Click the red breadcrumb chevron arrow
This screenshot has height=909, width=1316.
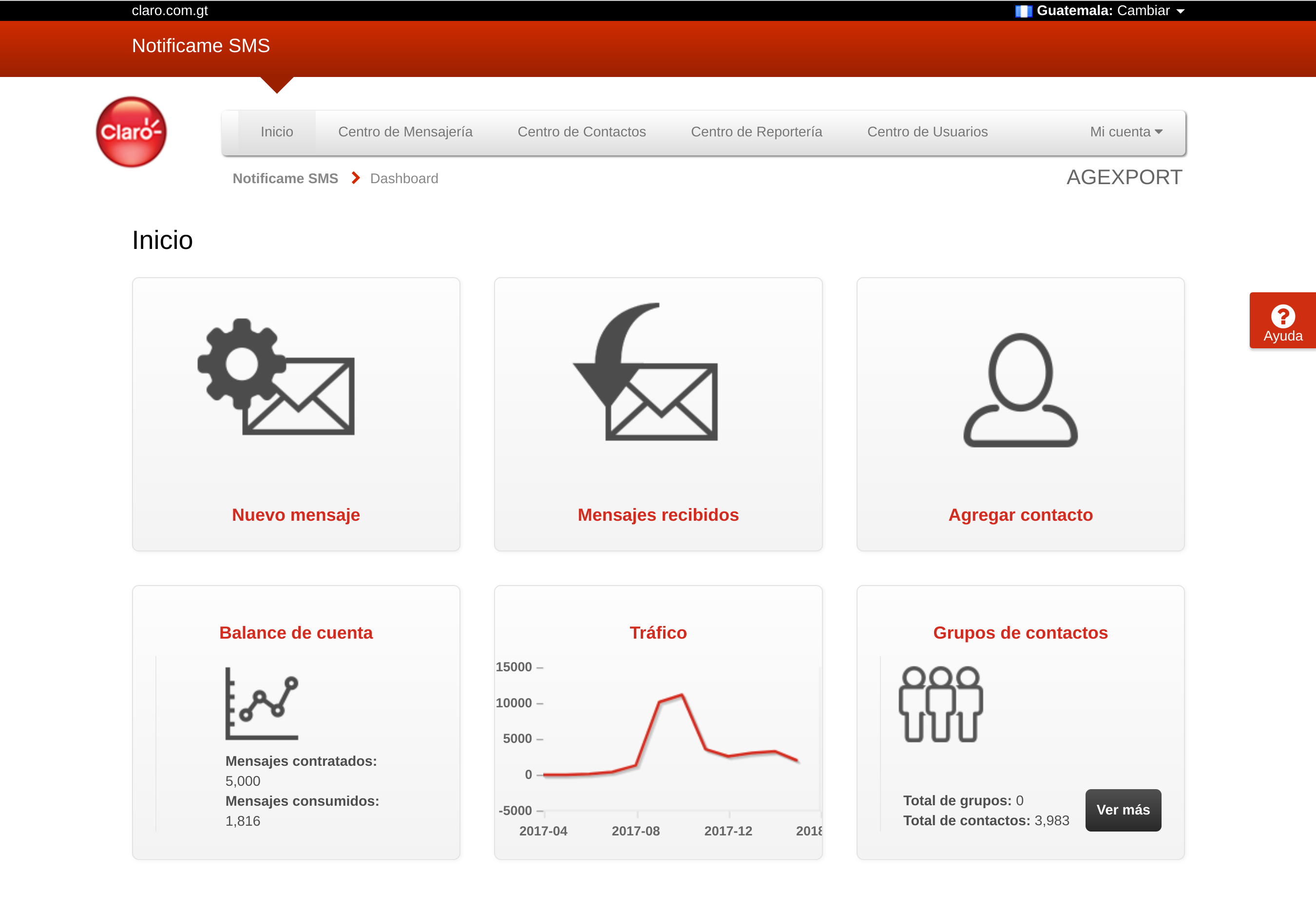(x=356, y=178)
